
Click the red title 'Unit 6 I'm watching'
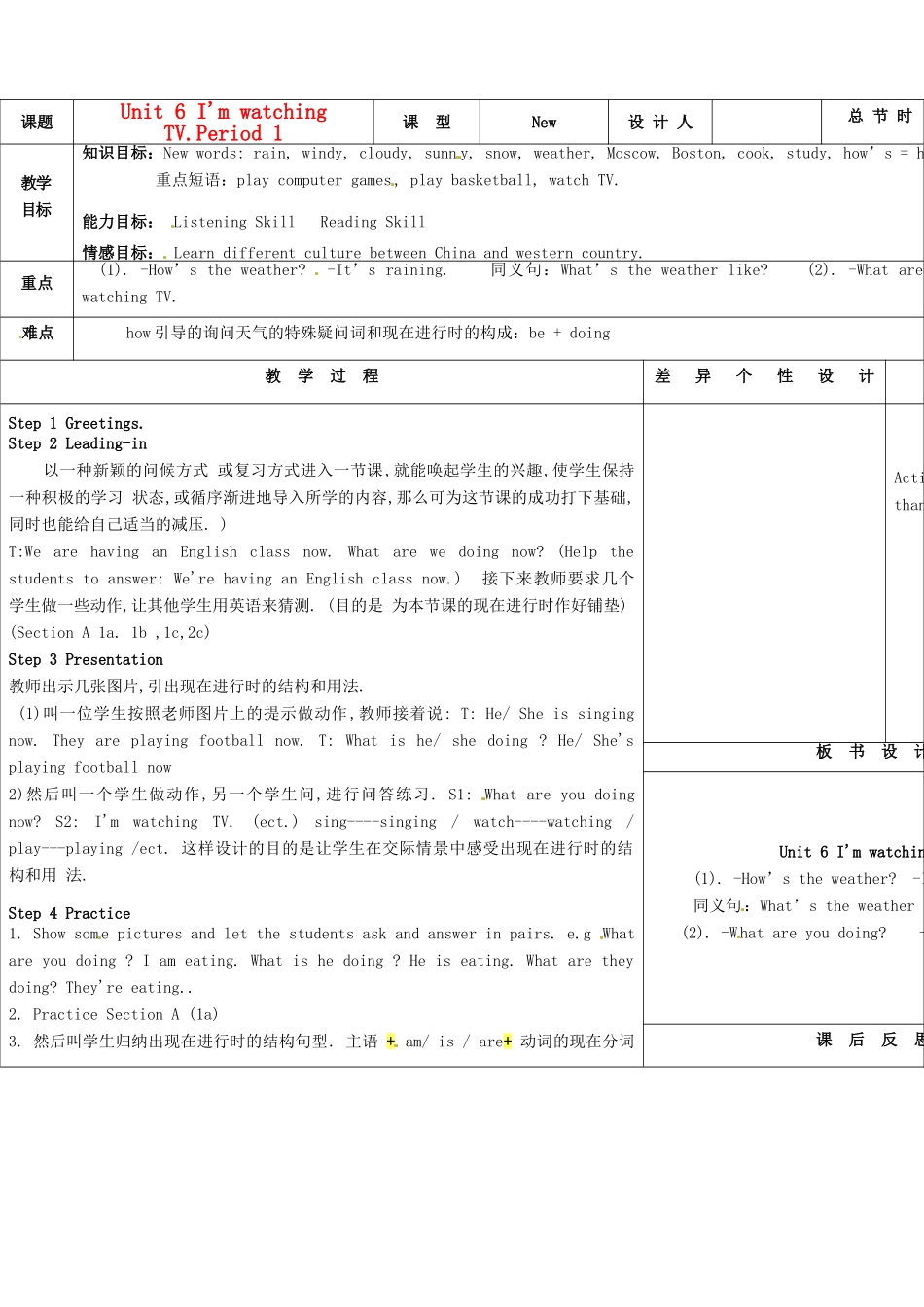coord(223,112)
